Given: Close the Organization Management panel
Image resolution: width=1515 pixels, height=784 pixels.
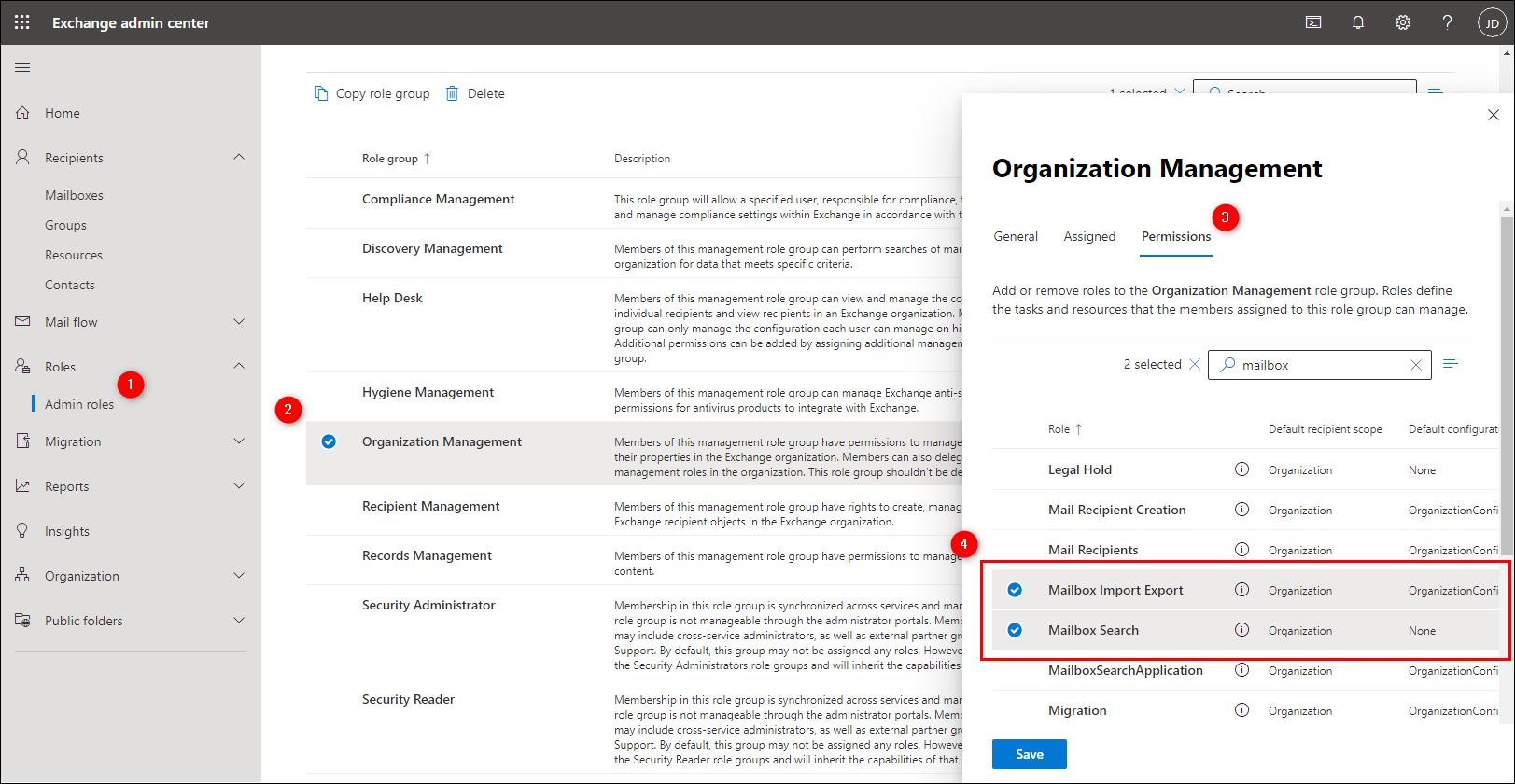Looking at the screenshot, I should coord(1493,115).
